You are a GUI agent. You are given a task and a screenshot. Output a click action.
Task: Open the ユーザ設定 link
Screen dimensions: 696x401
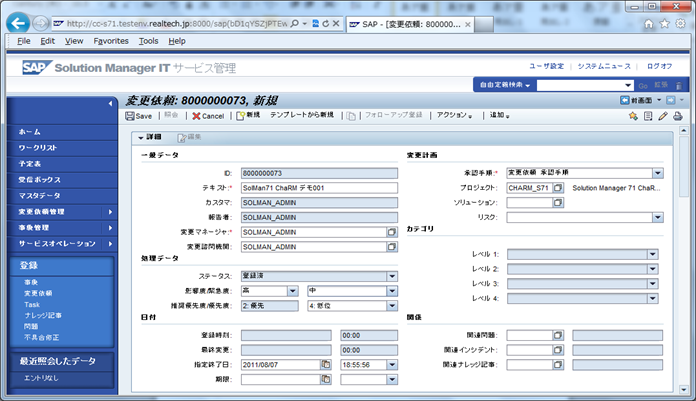[x=546, y=66]
